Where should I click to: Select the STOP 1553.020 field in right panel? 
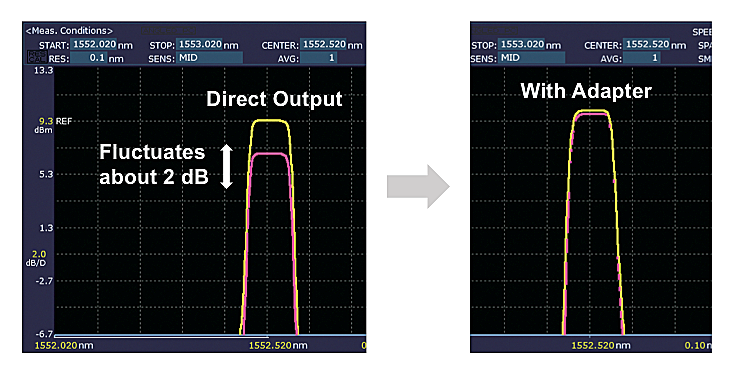coord(521,45)
